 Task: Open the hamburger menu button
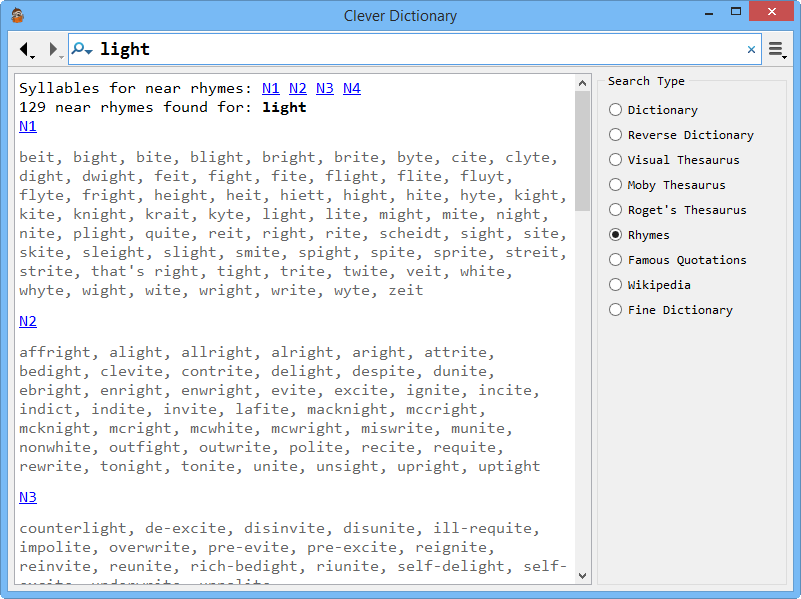[x=778, y=50]
